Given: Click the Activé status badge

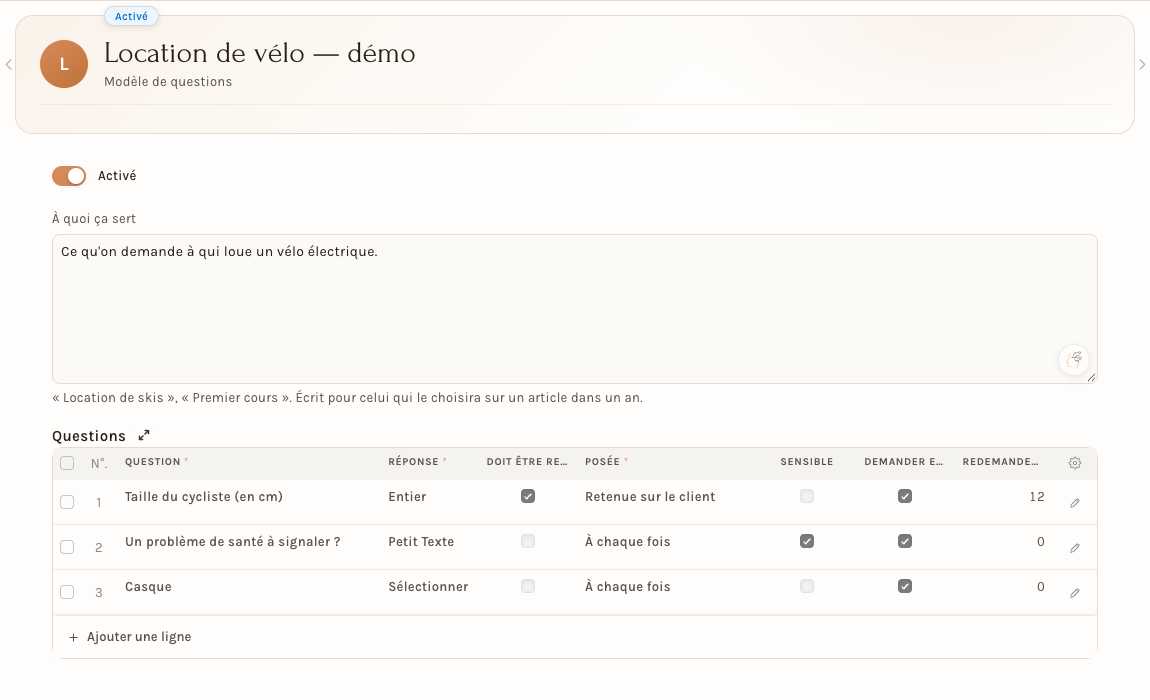Looking at the screenshot, I should (x=131, y=16).
